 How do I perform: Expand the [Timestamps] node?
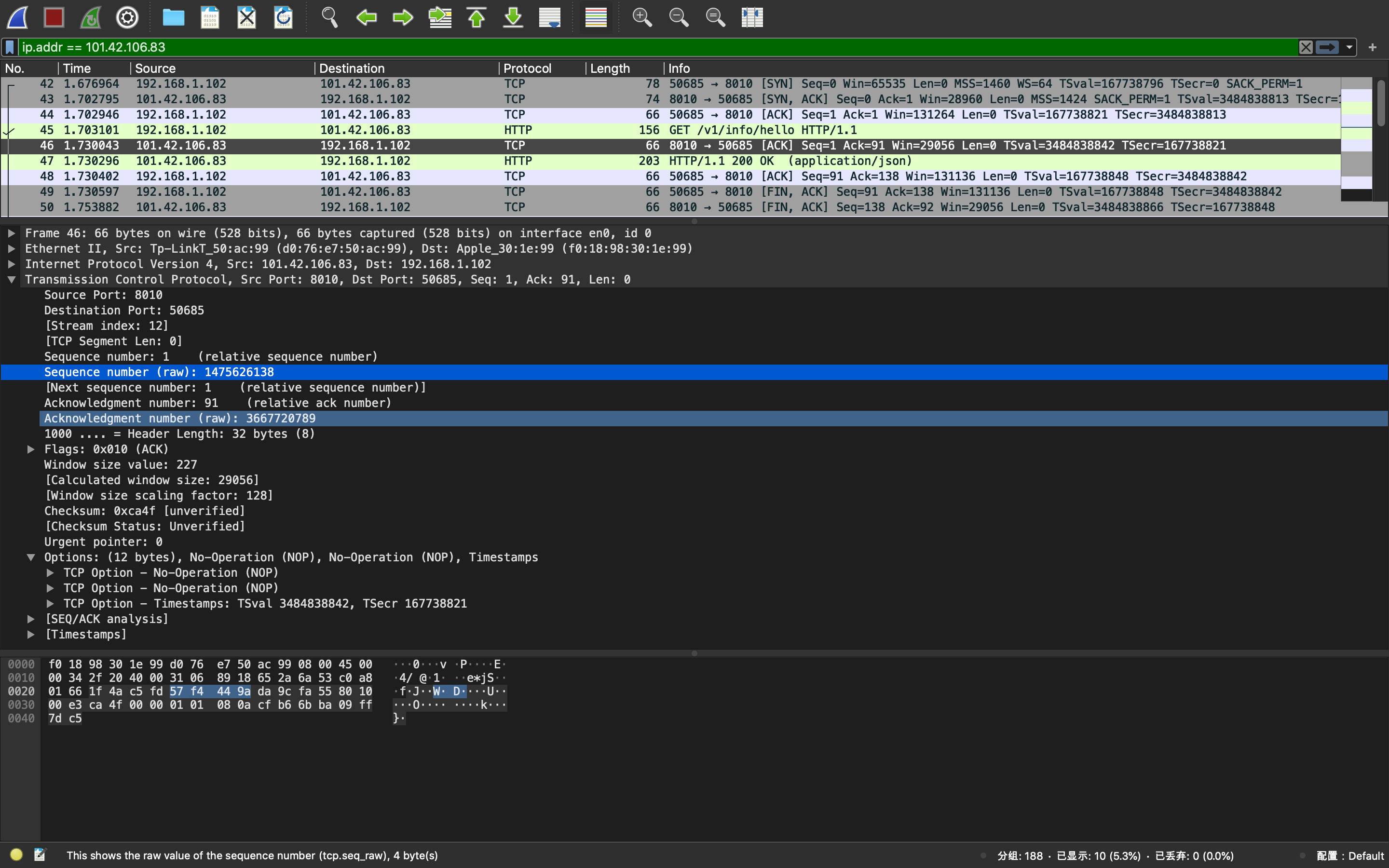[x=31, y=635]
